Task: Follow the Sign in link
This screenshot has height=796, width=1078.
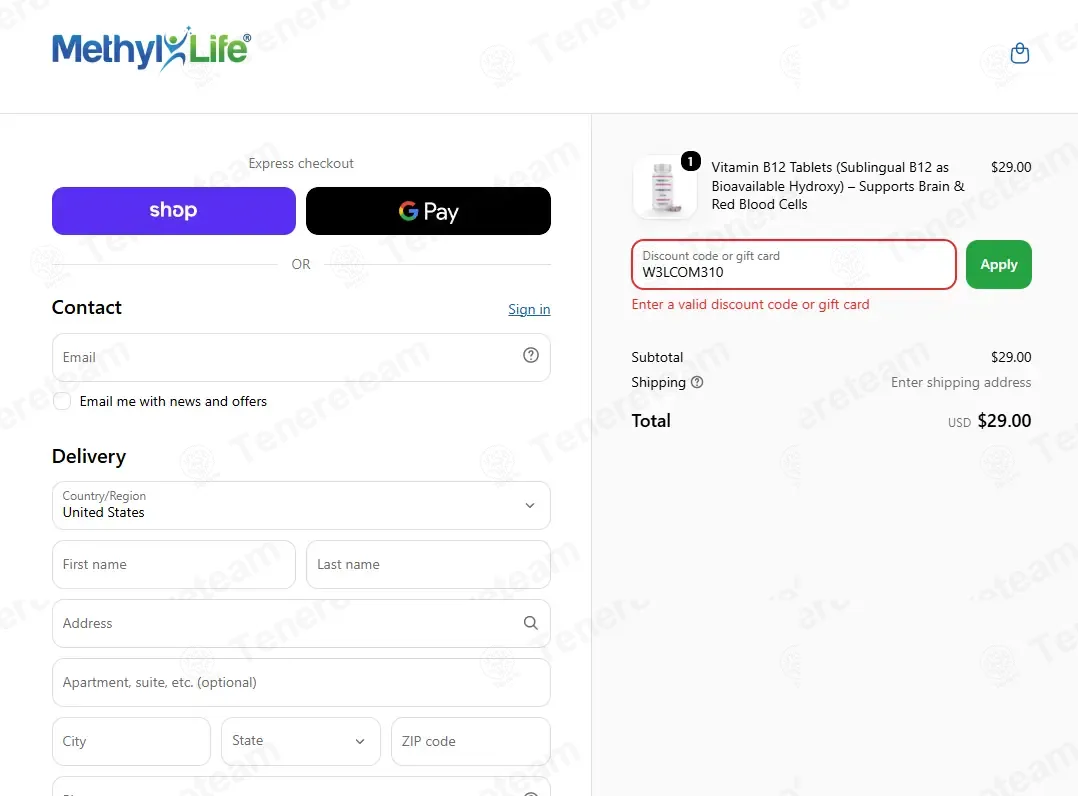Action: tap(529, 309)
